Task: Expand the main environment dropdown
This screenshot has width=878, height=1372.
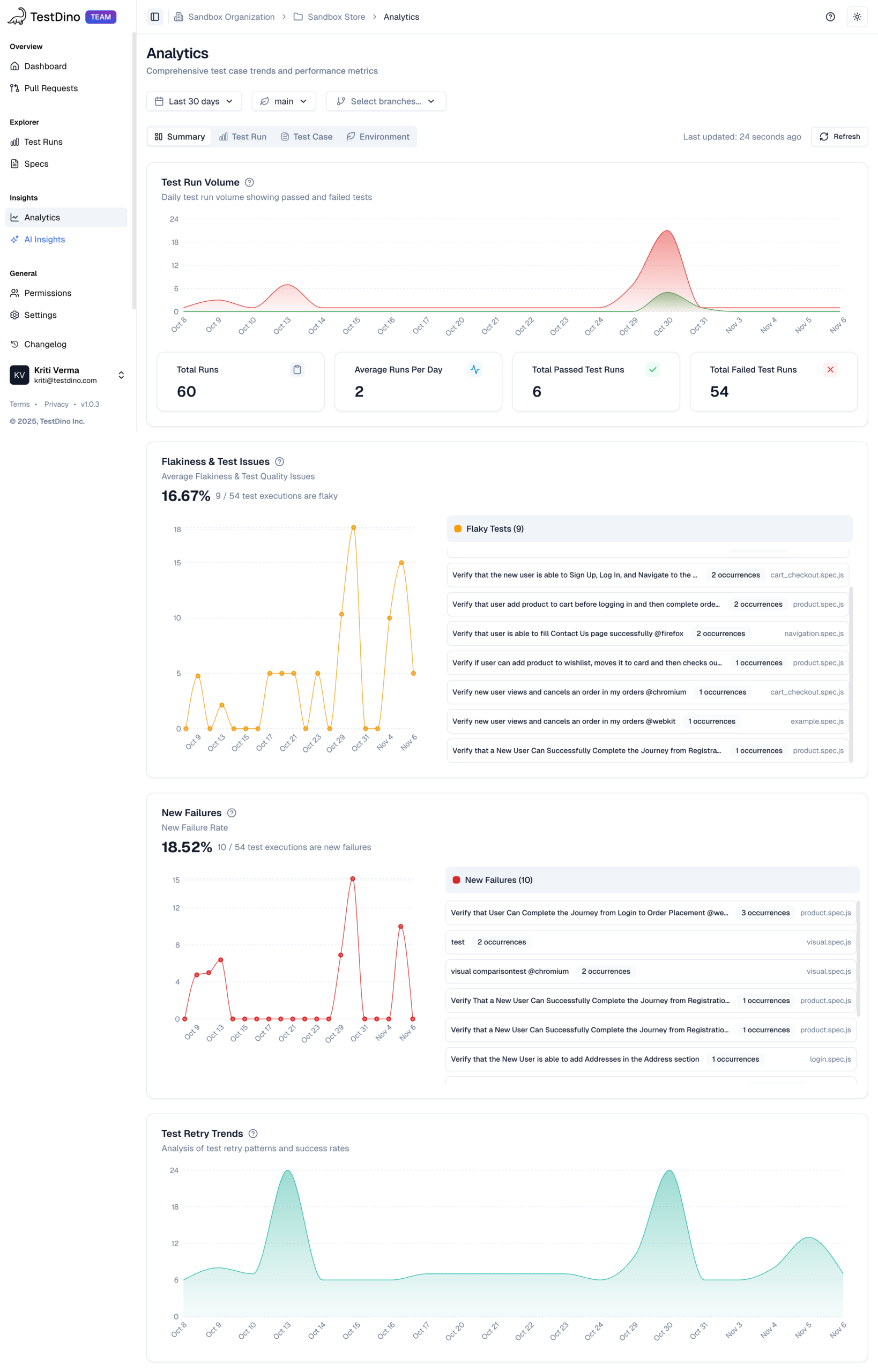Action: click(284, 101)
